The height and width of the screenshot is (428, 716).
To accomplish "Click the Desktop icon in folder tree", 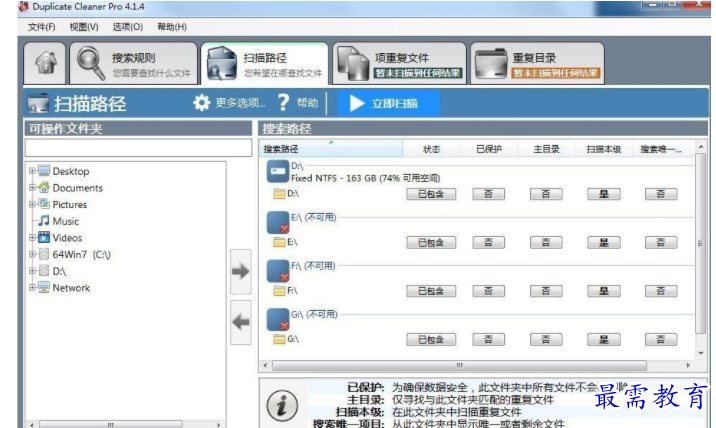I will (44, 171).
